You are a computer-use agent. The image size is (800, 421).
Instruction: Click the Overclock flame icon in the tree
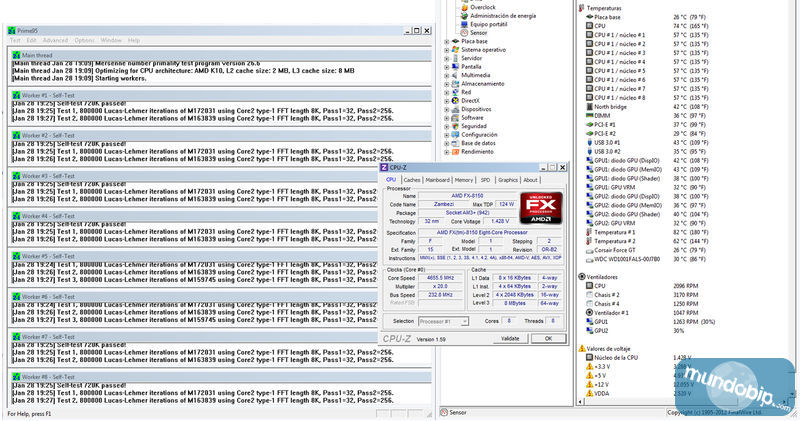point(464,8)
